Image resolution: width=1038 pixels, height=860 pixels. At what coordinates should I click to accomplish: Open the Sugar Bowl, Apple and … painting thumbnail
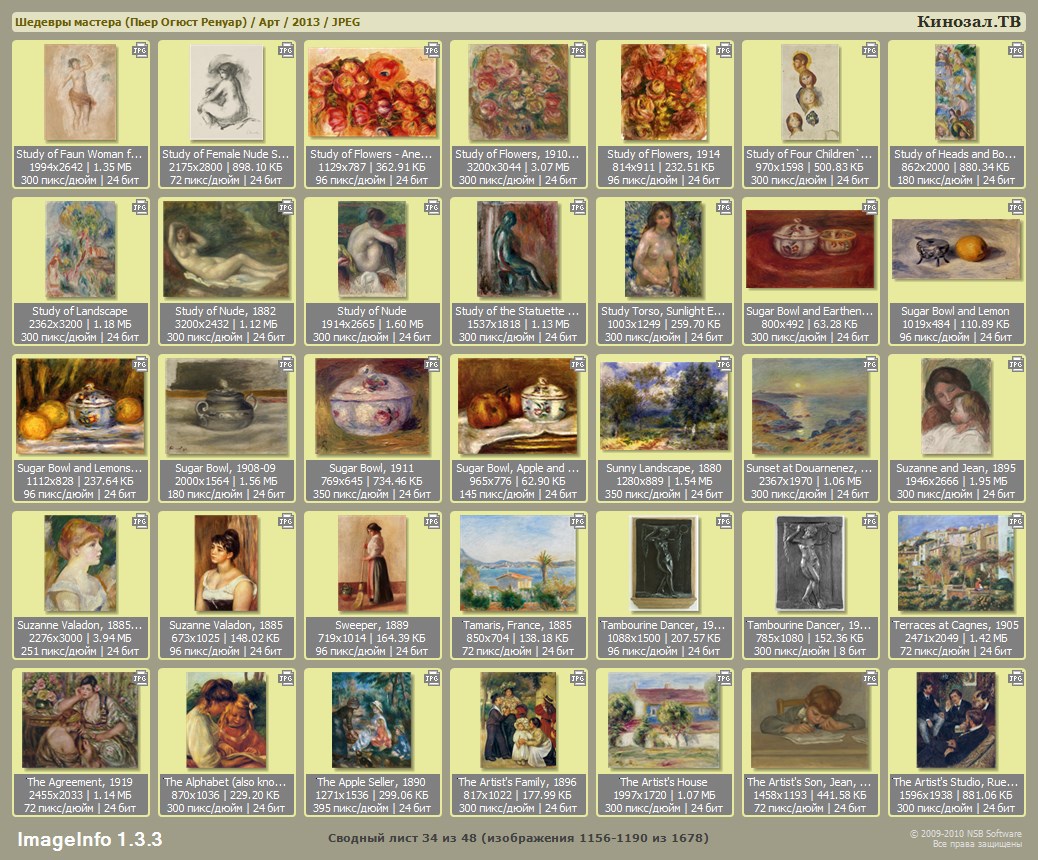click(518, 406)
